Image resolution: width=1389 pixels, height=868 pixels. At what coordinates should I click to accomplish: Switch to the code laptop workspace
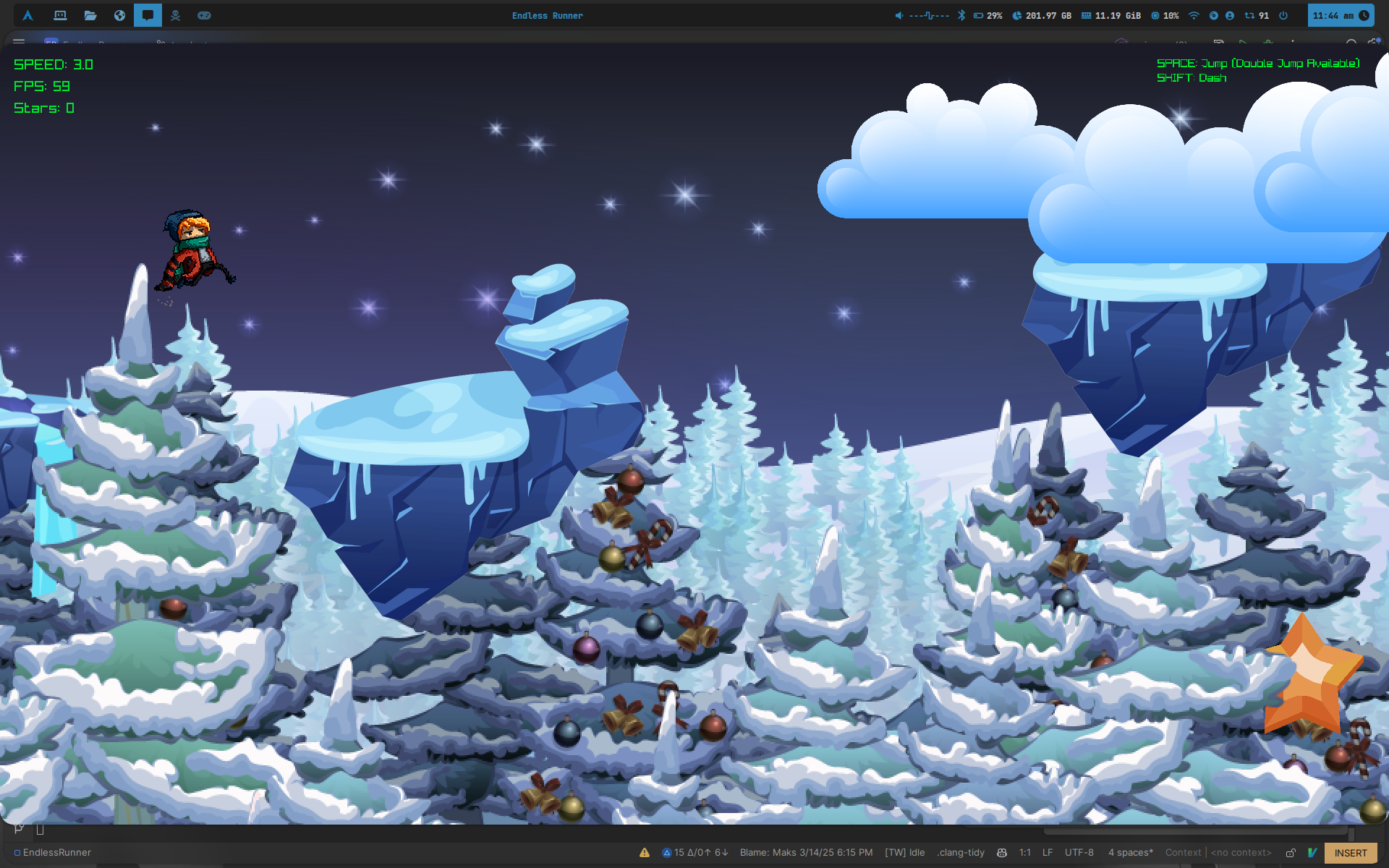[x=60, y=15]
